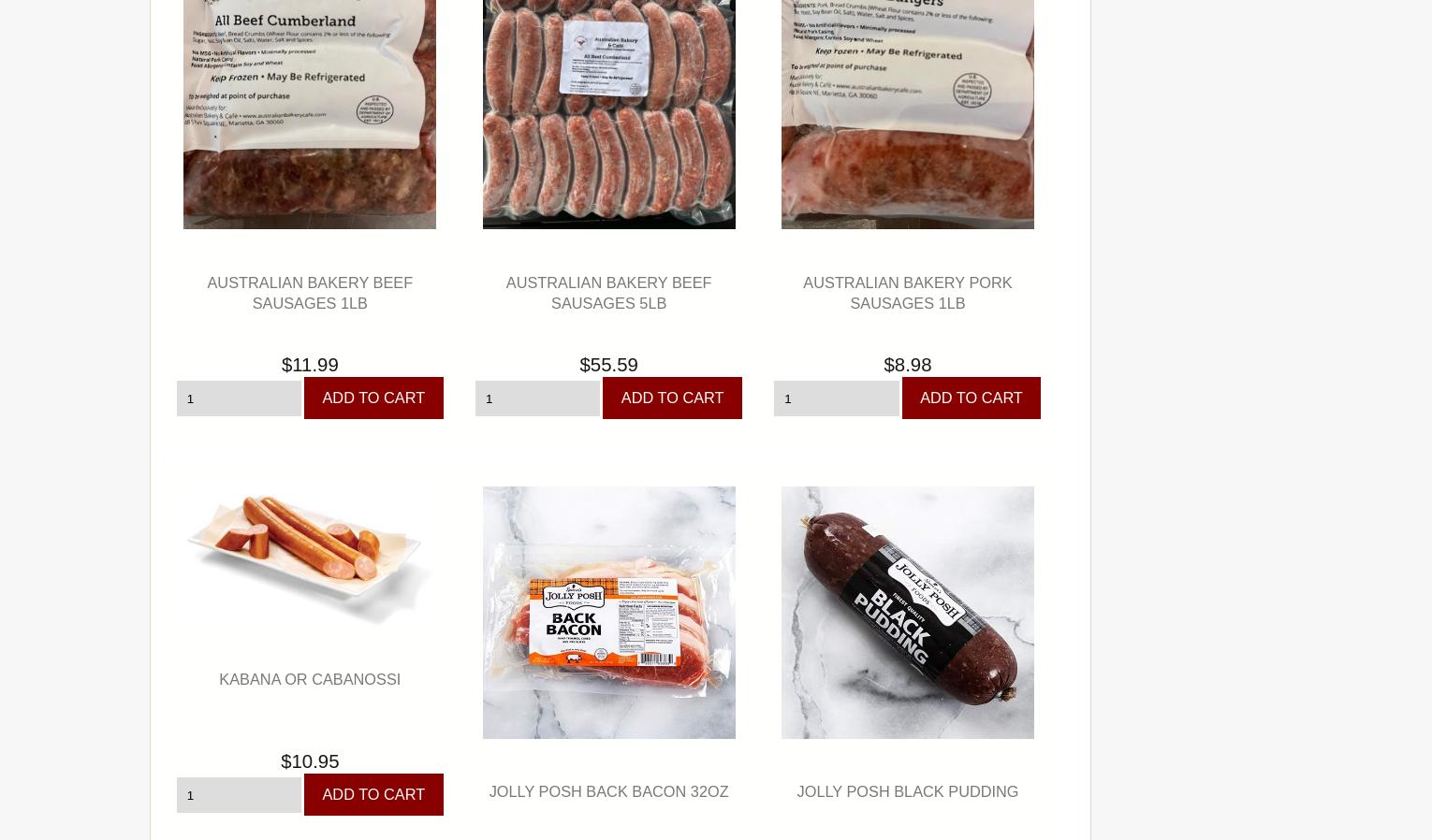This screenshot has height=840, width=1432.
Task: View the Jolly Posh Black Pudding image
Action: [x=907, y=613]
